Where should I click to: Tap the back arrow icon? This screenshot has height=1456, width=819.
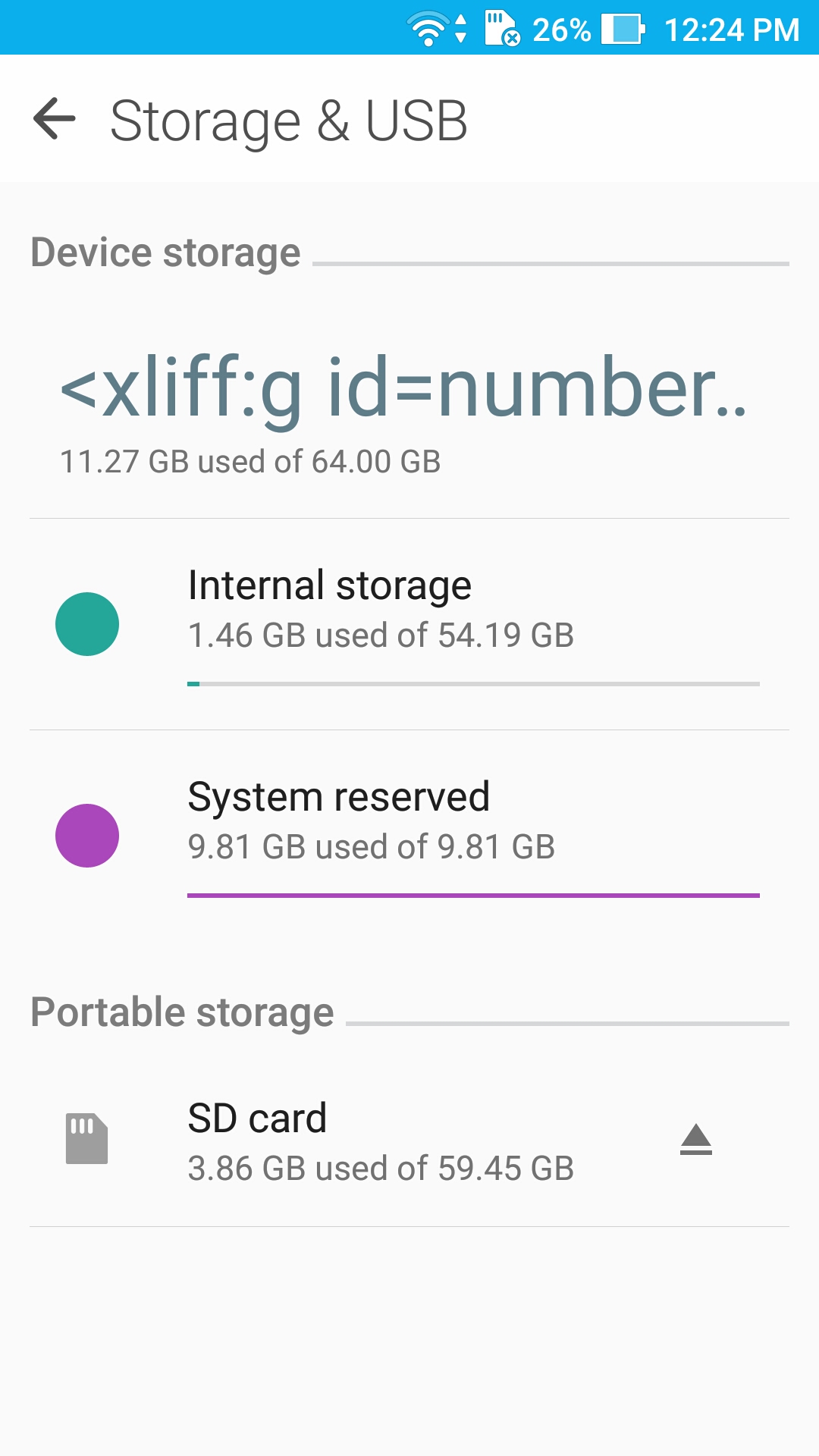(55, 119)
